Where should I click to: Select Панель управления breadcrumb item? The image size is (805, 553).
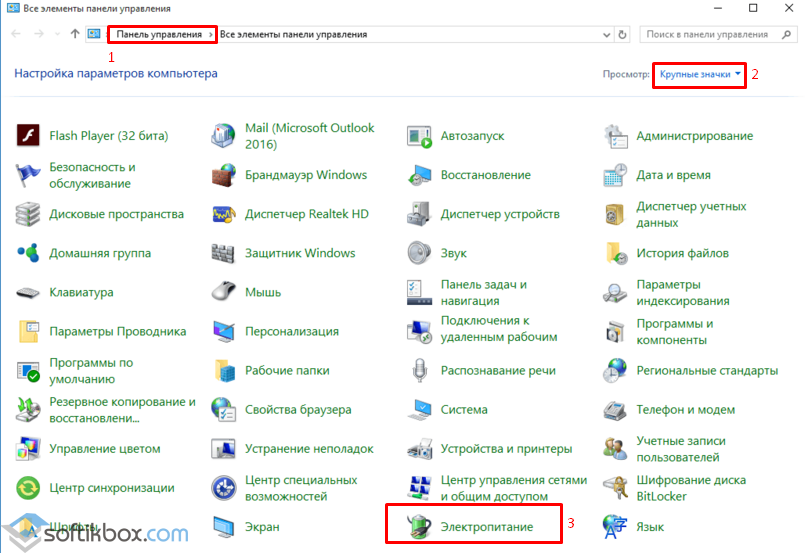160,34
